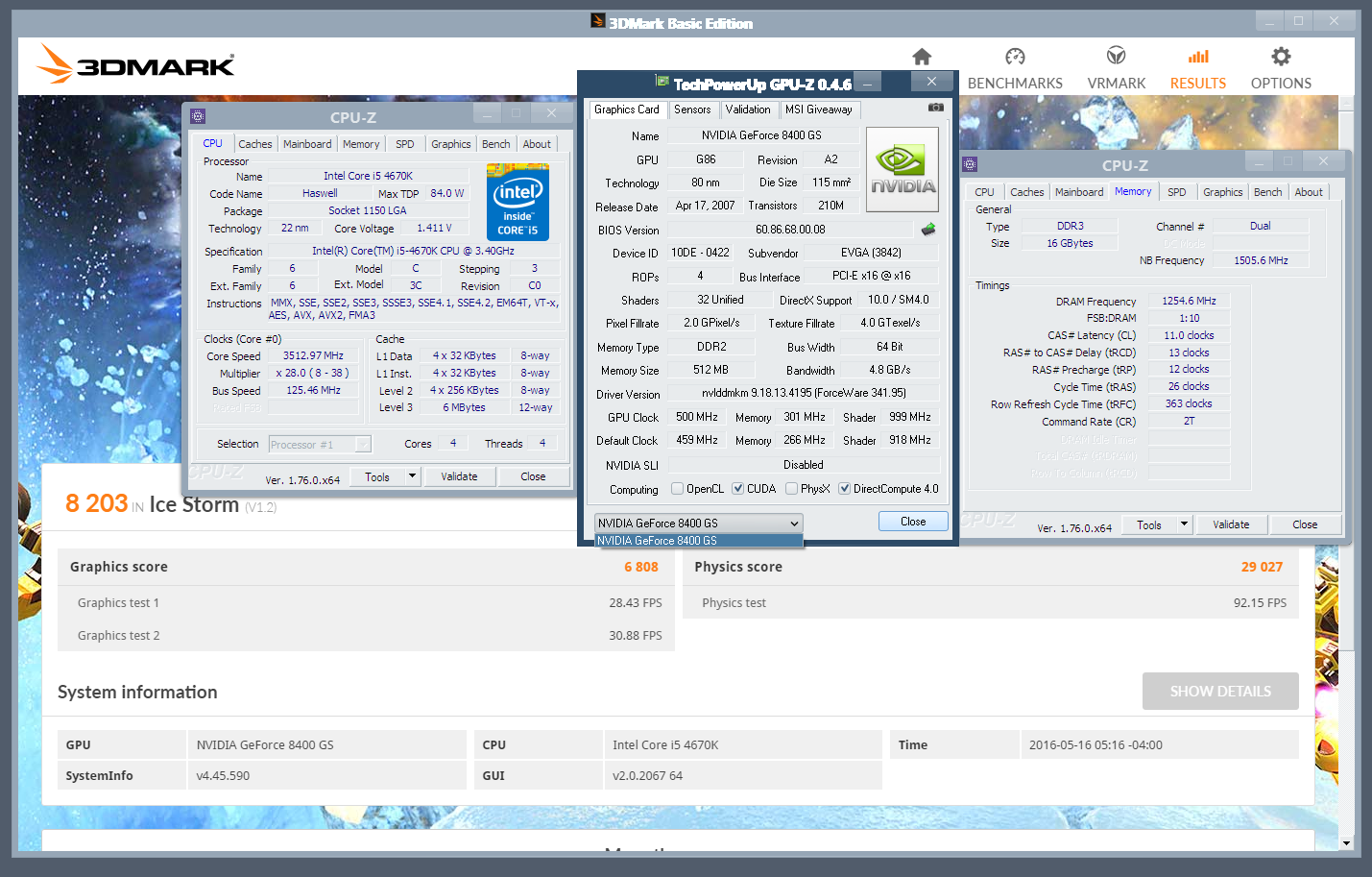Image resolution: width=1372 pixels, height=877 pixels.
Task: Click right CPU-Z window title icon
Action: [x=970, y=164]
